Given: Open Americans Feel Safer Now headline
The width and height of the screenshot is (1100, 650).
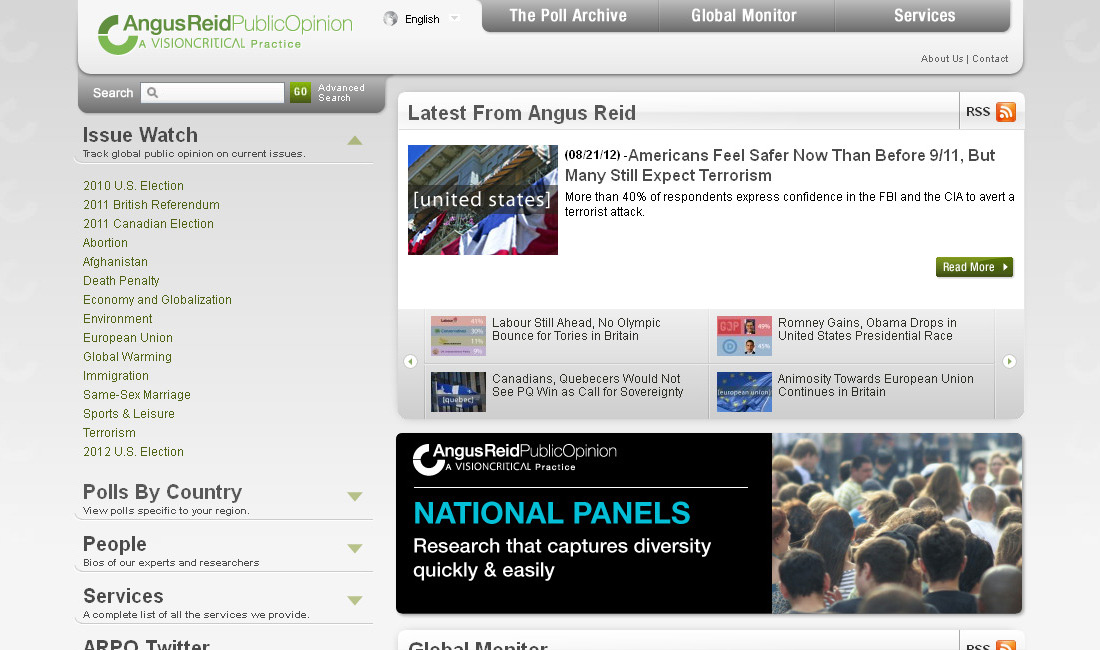Looking at the screenshot, I should [x=779, y=165].
